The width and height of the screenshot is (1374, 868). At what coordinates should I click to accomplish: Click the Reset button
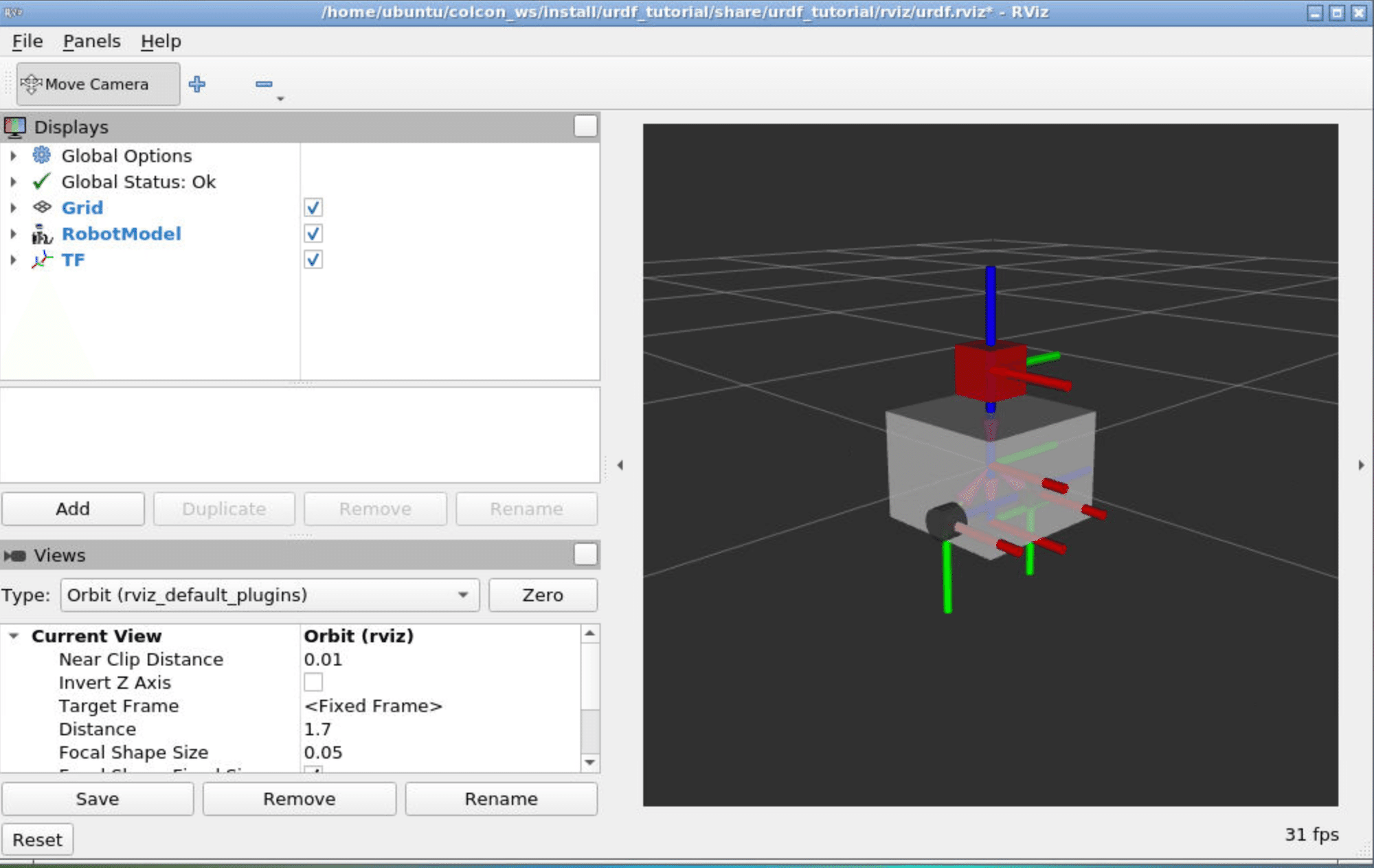(38, 839)
